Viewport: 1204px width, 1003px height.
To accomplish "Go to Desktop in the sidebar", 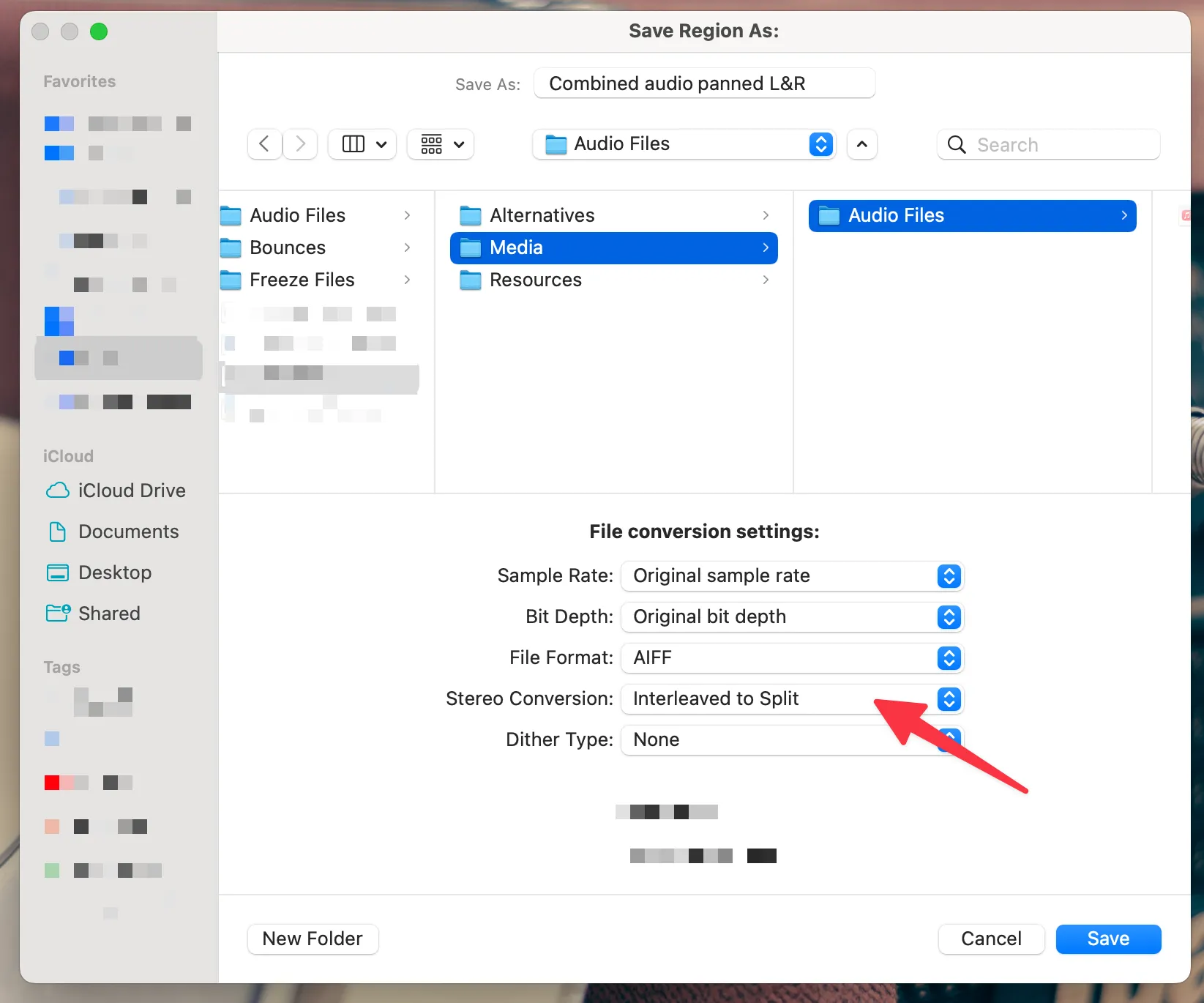I will pos(114,573).
